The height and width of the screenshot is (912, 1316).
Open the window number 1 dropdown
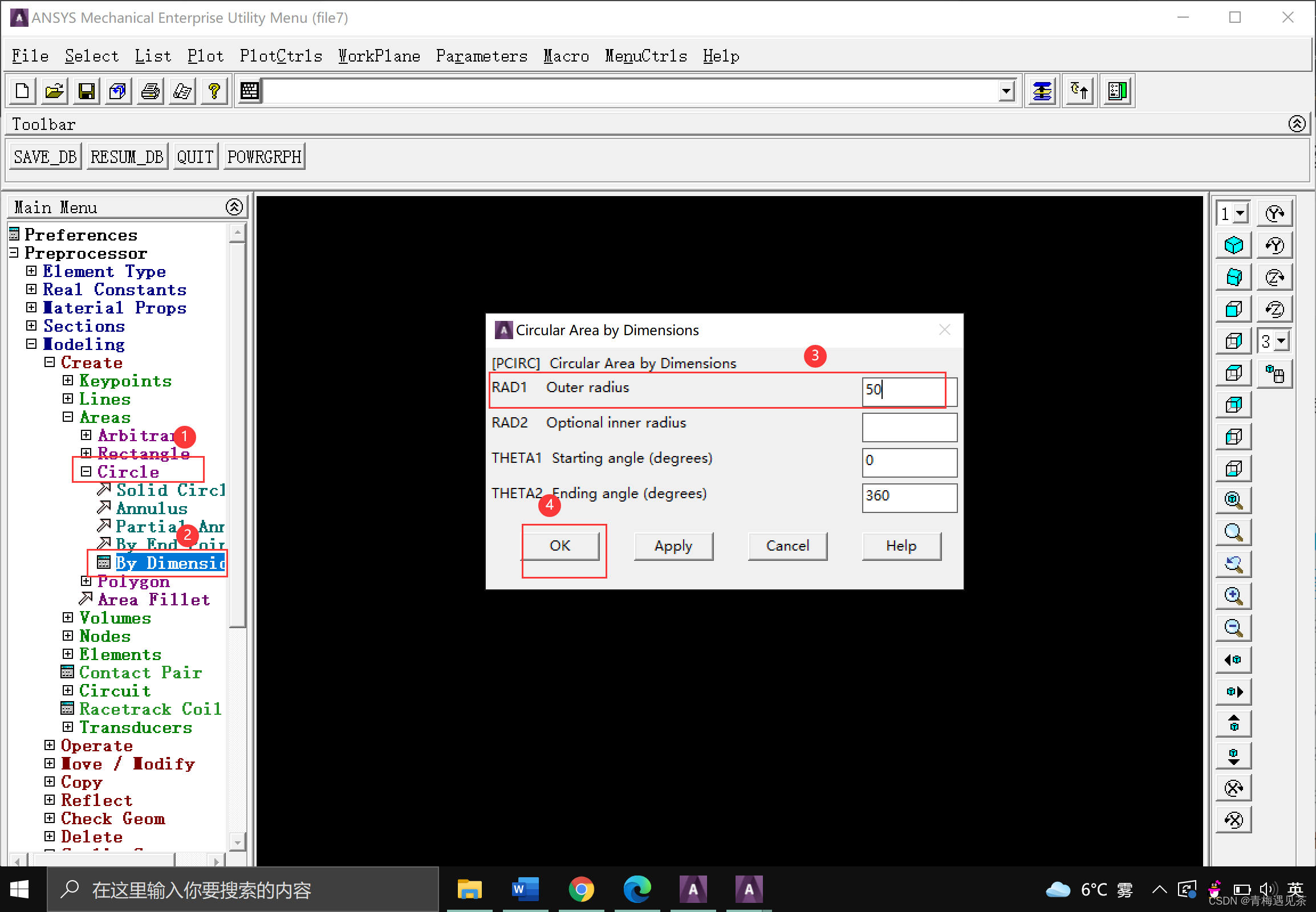1240,214
